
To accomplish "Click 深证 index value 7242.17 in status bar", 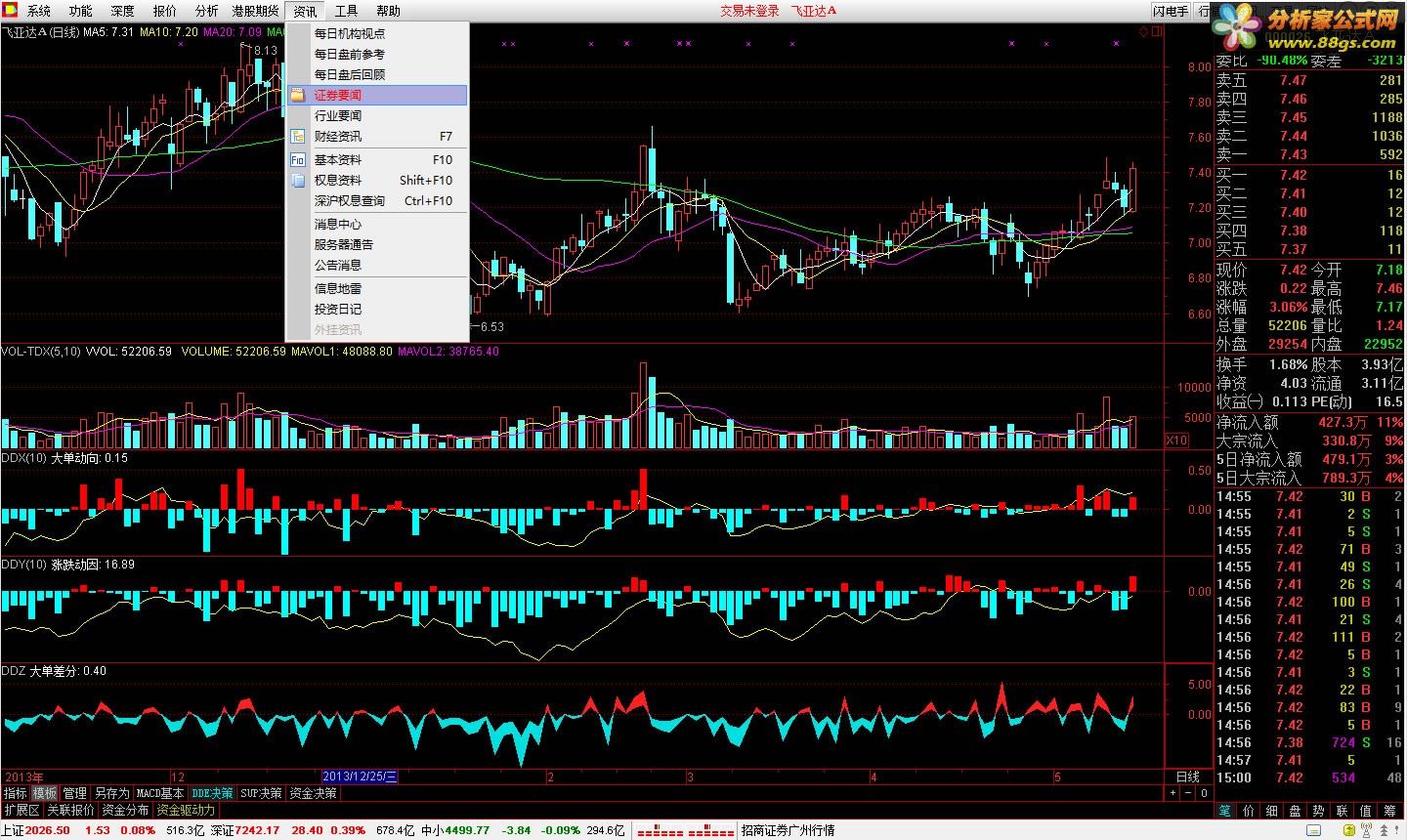I will point(257,830).
